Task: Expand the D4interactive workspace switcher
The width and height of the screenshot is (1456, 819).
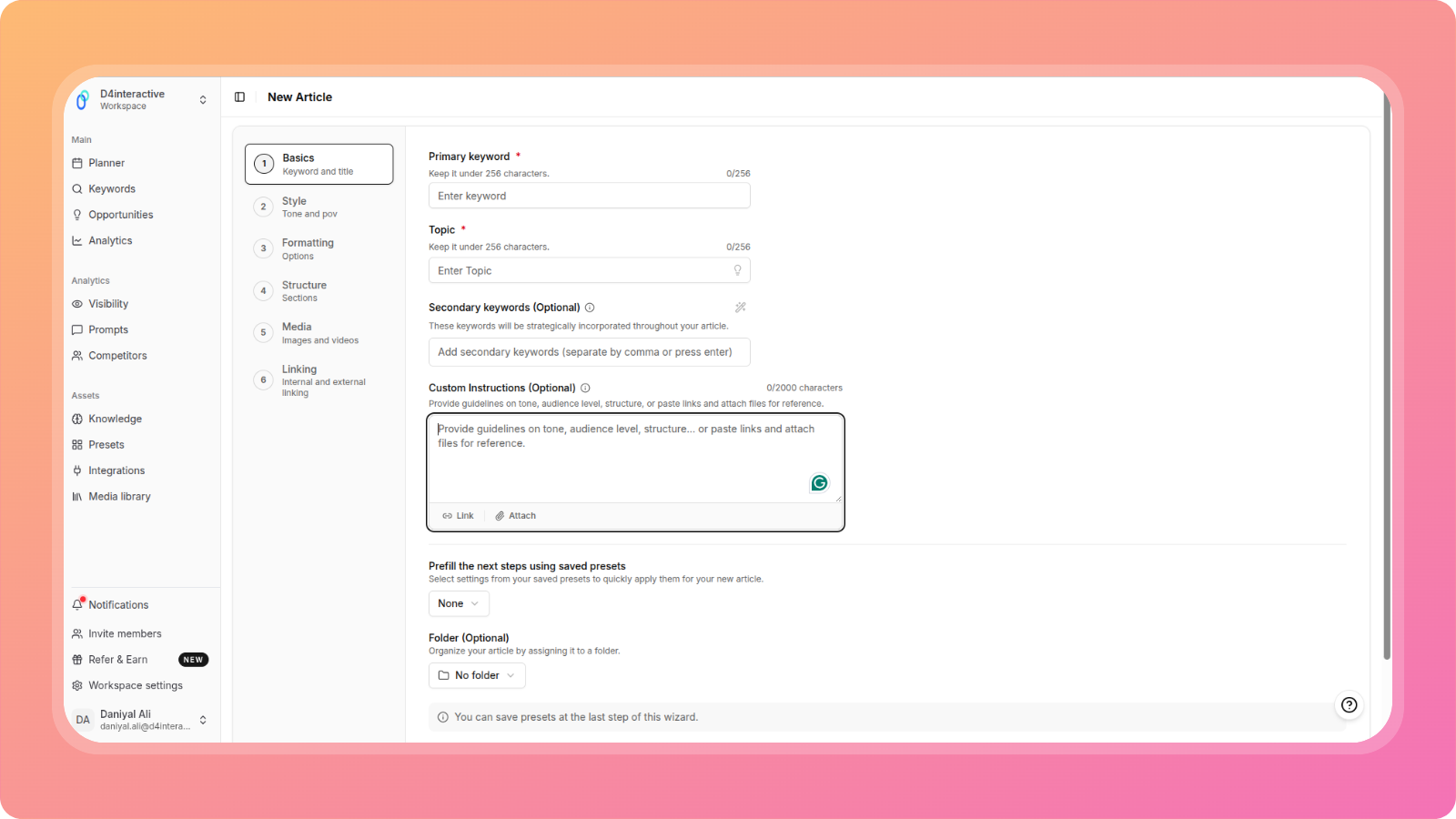Action: click(202, 100)
